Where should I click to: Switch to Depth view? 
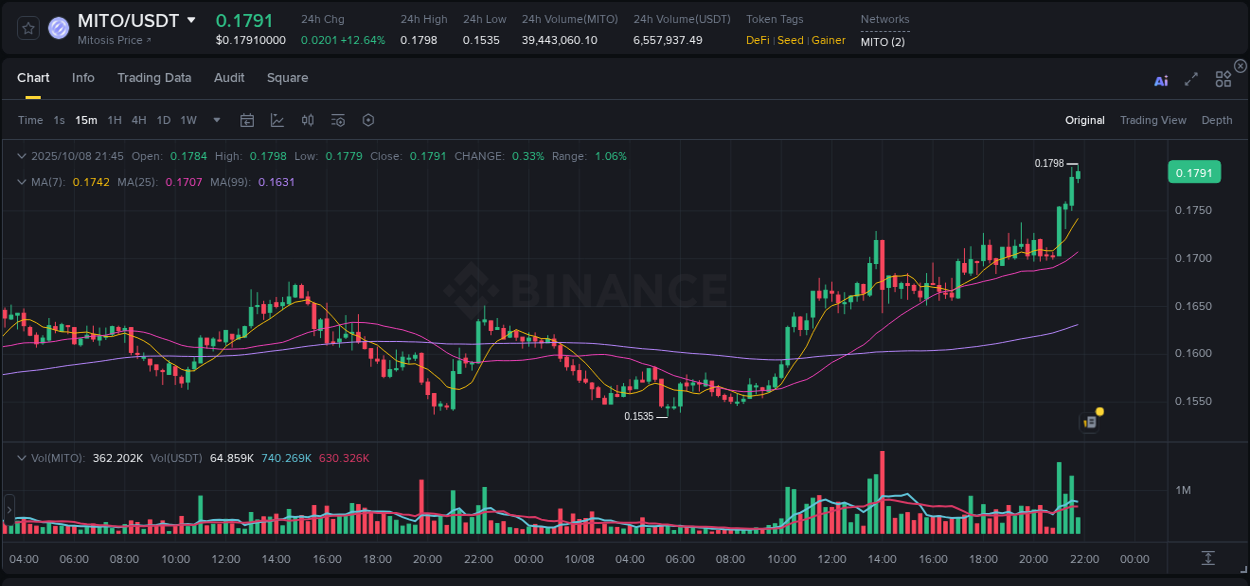(x=1217, y=120)
